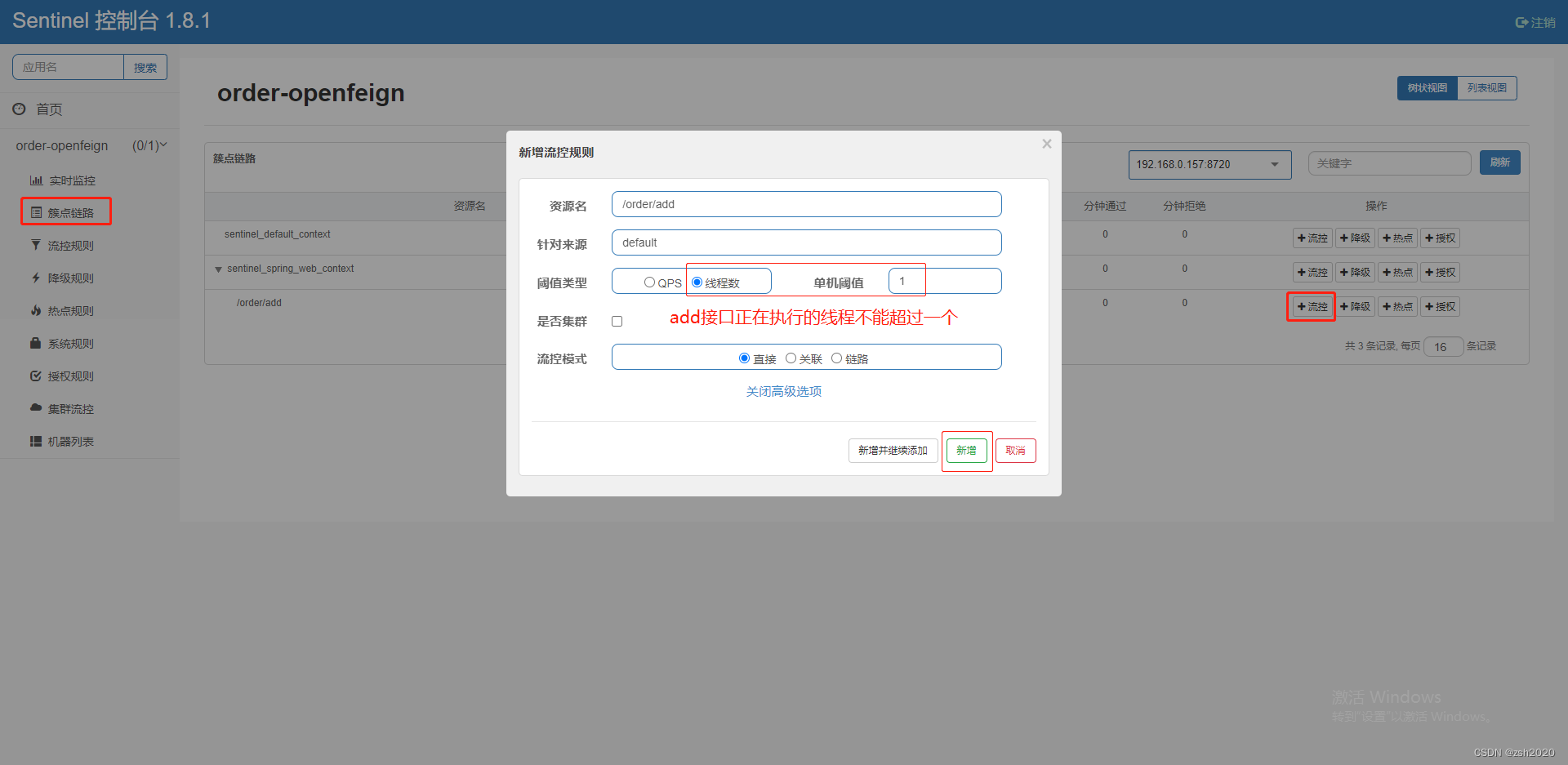
Task: Click +热点 for sentinel_default_context row
Action: coord(1397,238)
